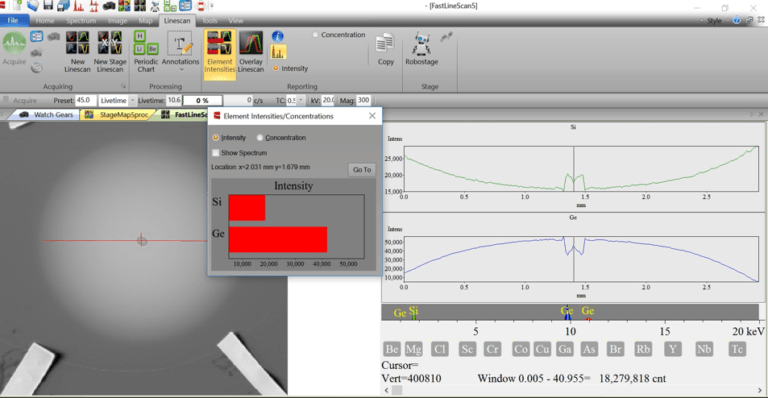Expand the Annotations dropdown arrow
Image resolution: width=768 pixels, height=398 pixels.
tap(181, 70)
